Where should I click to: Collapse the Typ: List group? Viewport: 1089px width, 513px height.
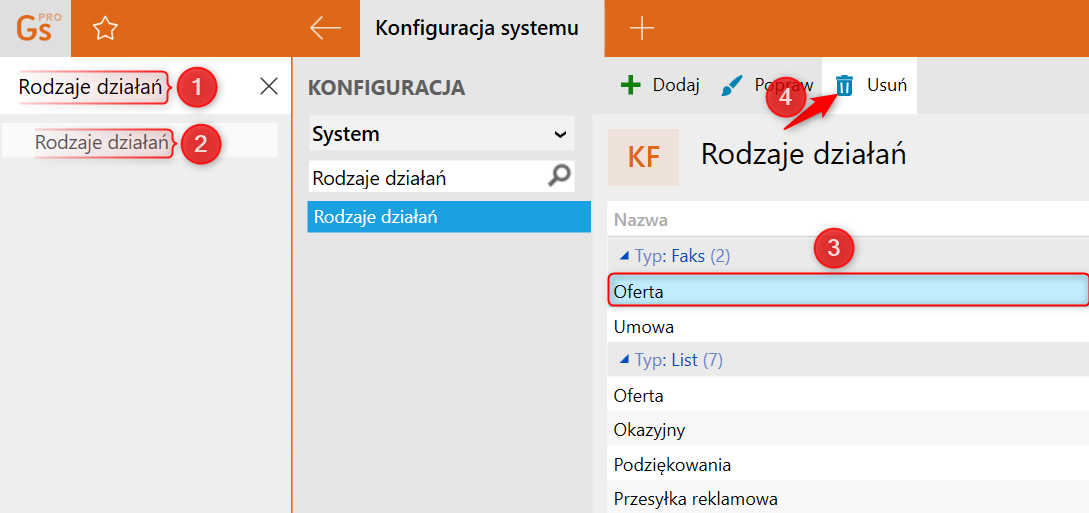(624, 359)
